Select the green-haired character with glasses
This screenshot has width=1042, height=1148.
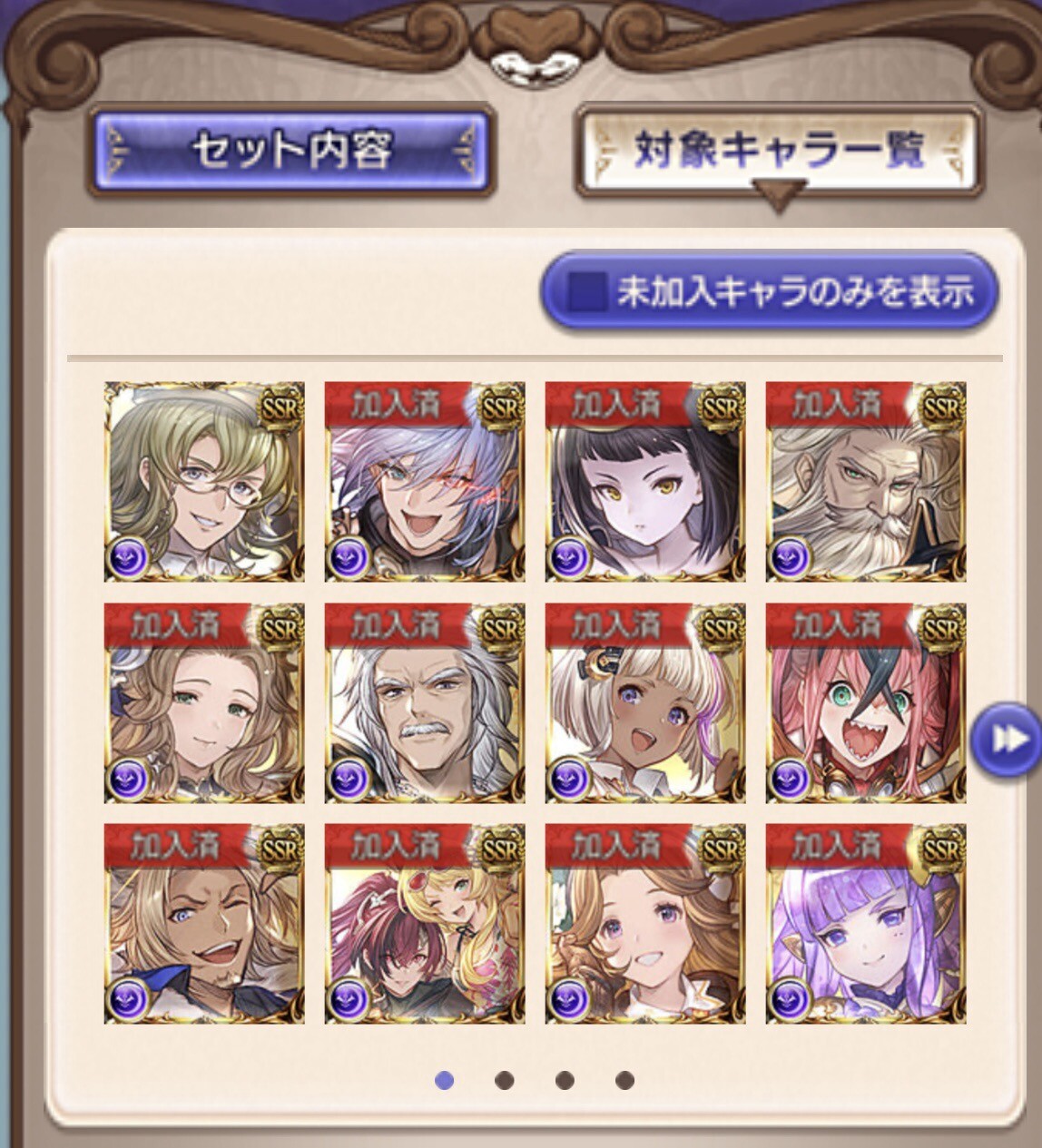204,481
